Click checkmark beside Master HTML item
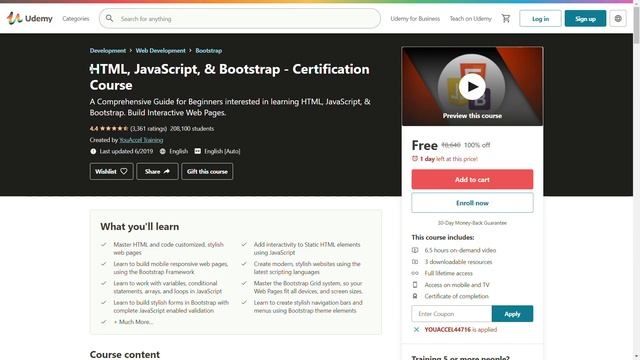640x360 pixels. [x=104, y=244]
